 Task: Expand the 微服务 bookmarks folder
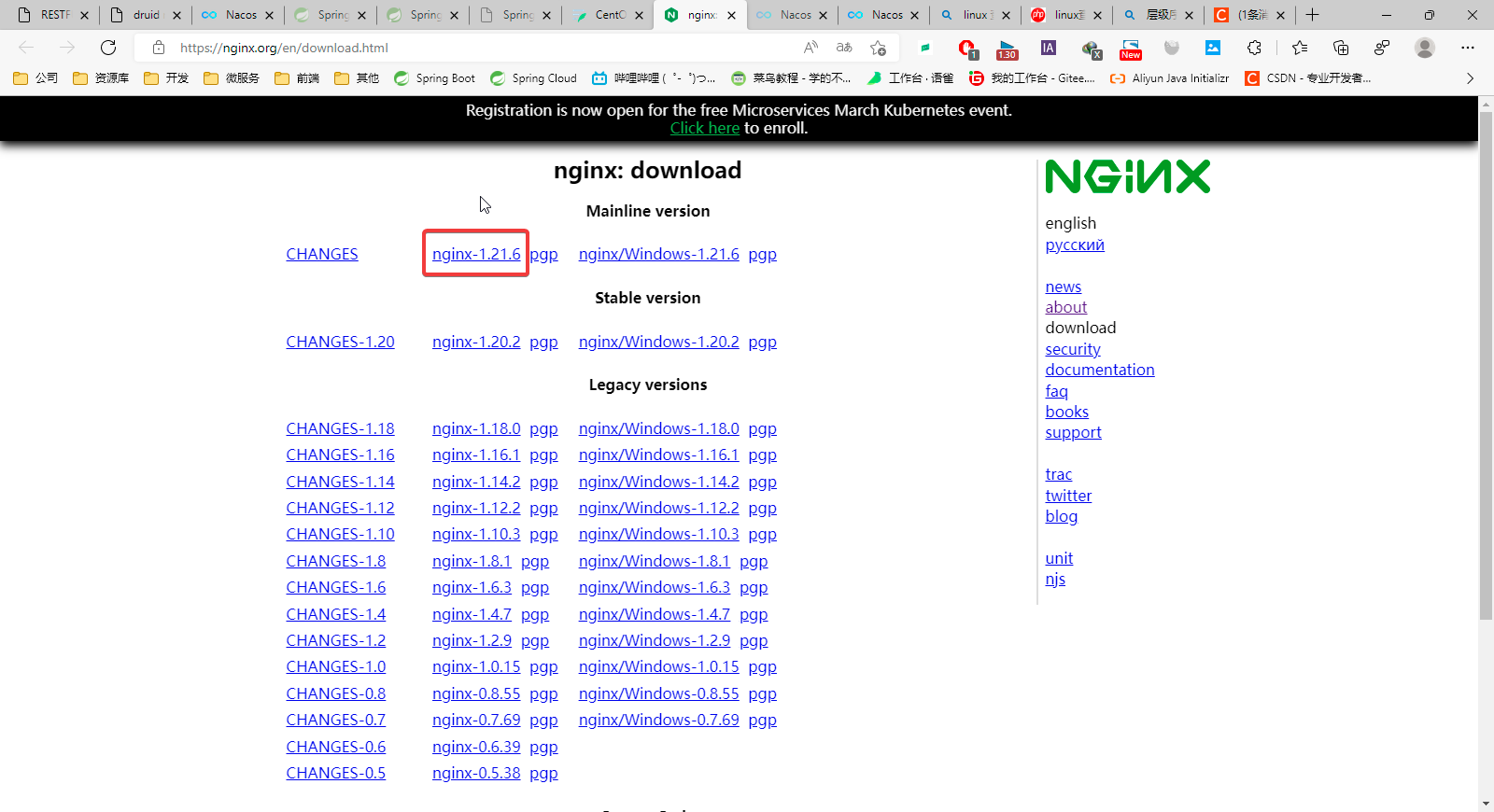232,78
